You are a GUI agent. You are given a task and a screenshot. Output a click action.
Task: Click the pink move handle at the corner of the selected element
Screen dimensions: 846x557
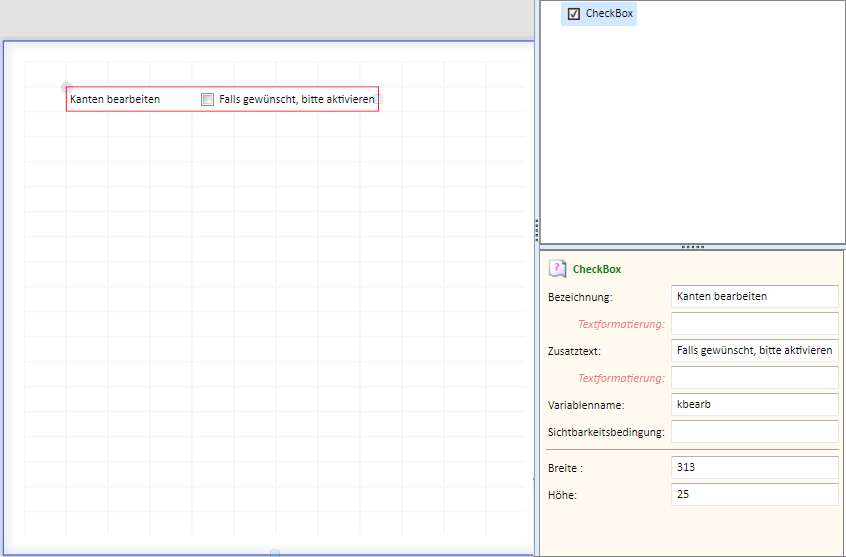click(x=66, y=87)
